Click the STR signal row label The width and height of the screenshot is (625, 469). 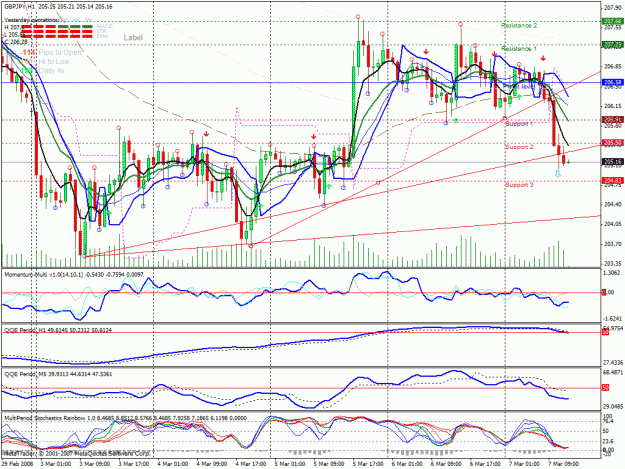[102, 31]
